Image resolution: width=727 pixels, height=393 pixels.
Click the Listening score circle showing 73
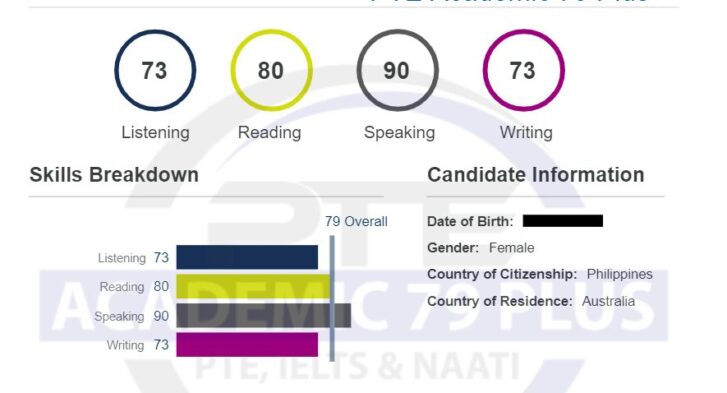(155, 70)
